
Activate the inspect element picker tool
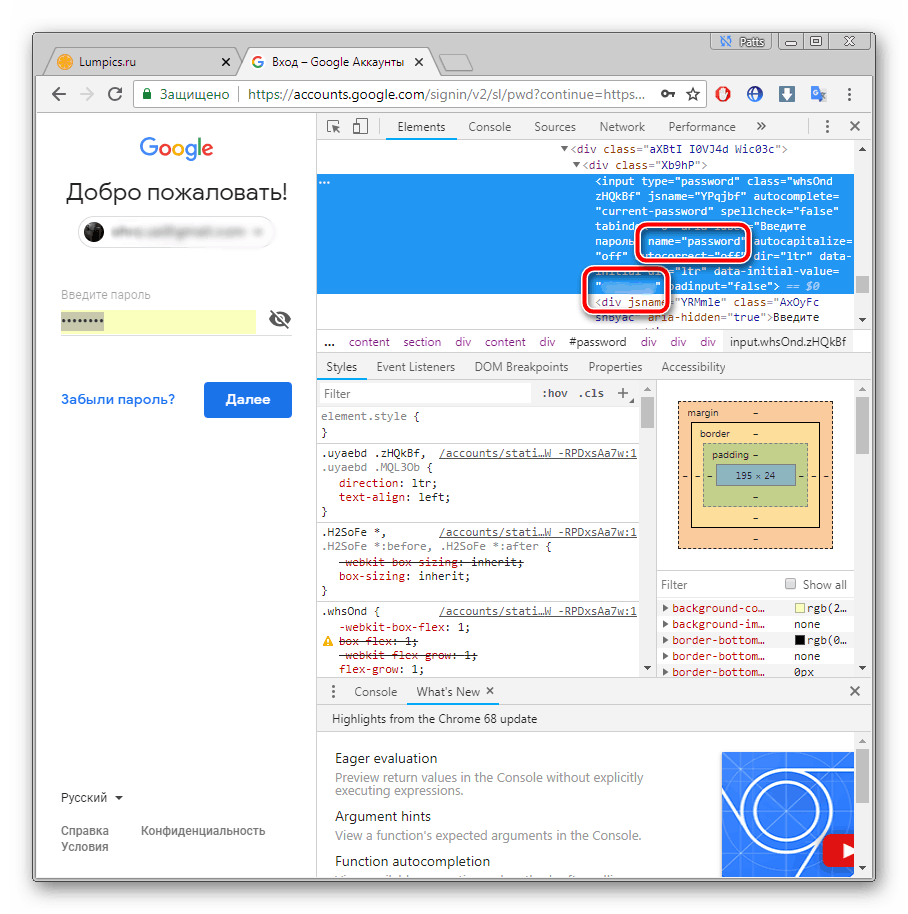tap(334, 127)
